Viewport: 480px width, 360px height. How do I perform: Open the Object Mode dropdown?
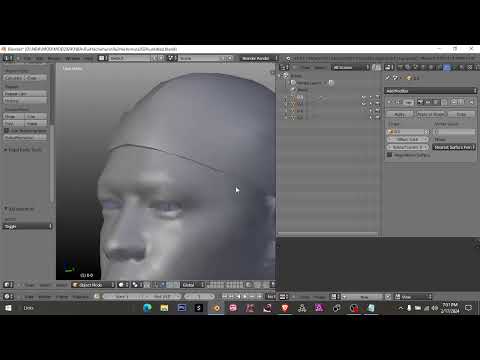point(93,285)
